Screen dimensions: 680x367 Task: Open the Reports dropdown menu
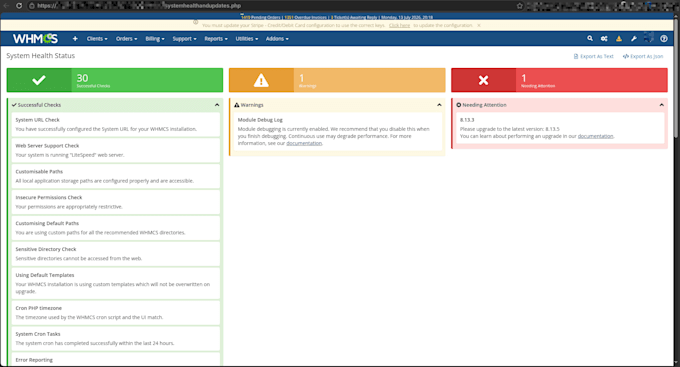[216, 39]
